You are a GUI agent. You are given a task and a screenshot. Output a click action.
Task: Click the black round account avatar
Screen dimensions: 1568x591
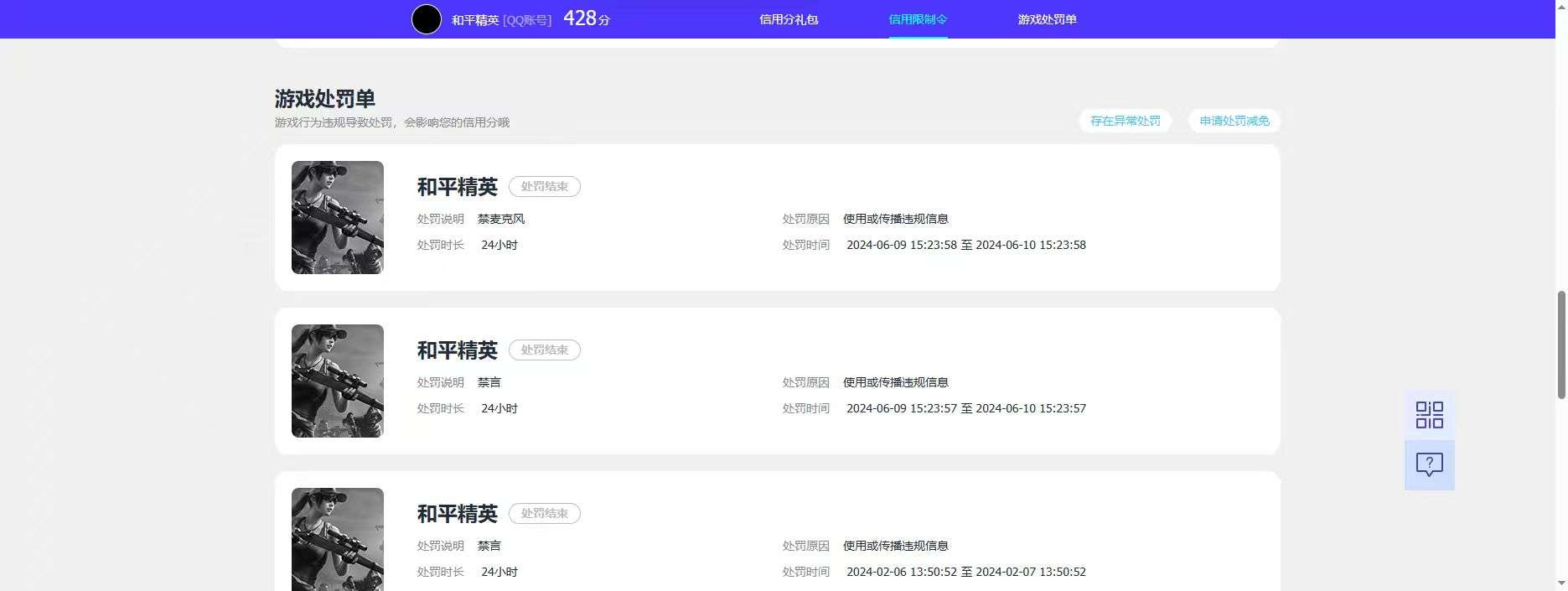426,19
